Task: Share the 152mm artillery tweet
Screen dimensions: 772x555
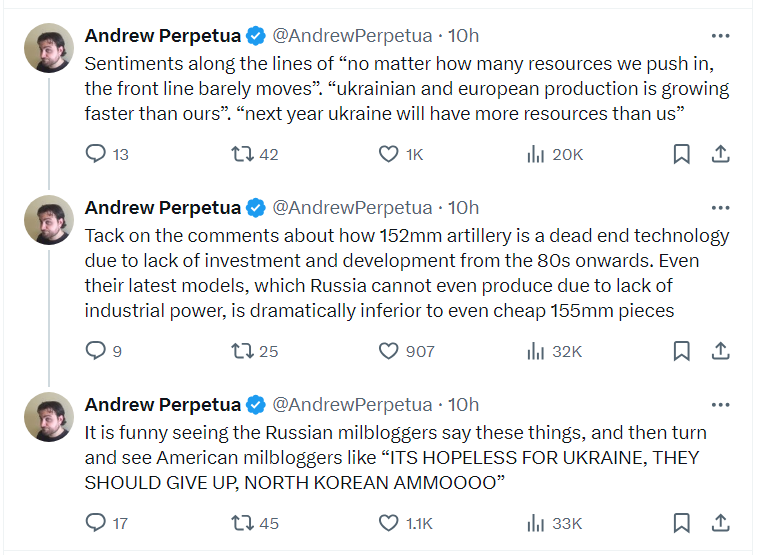Action: coord(720,351)
